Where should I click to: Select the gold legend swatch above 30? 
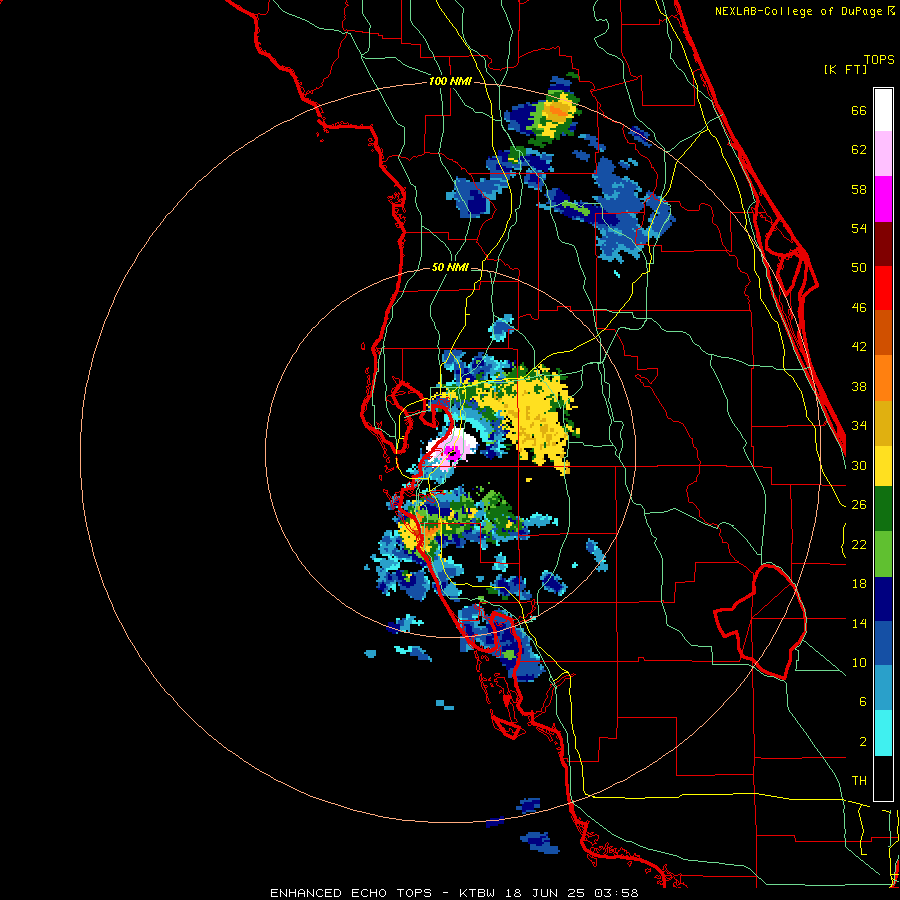pos(883,423)
